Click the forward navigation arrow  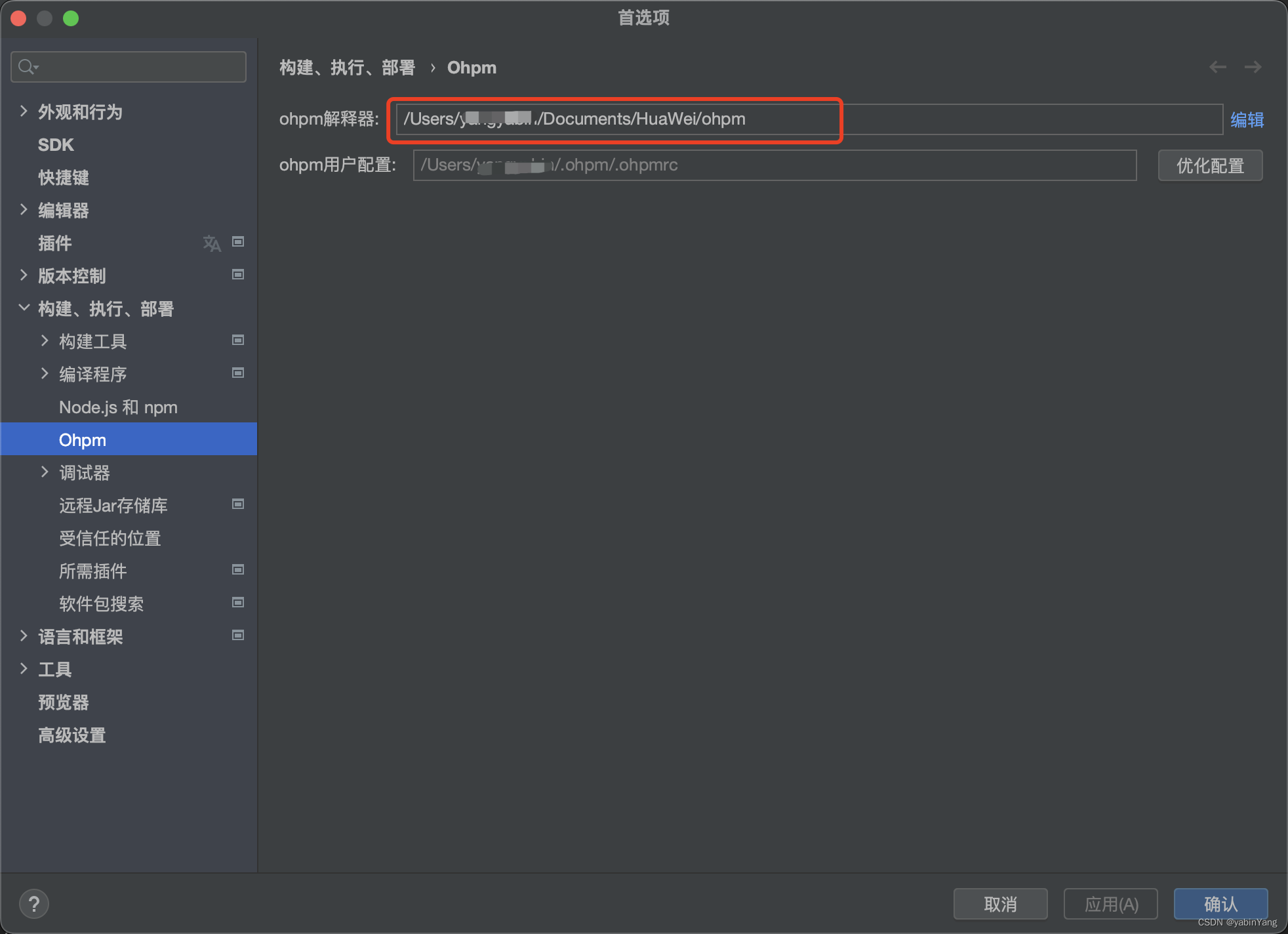coord(1253,67)
